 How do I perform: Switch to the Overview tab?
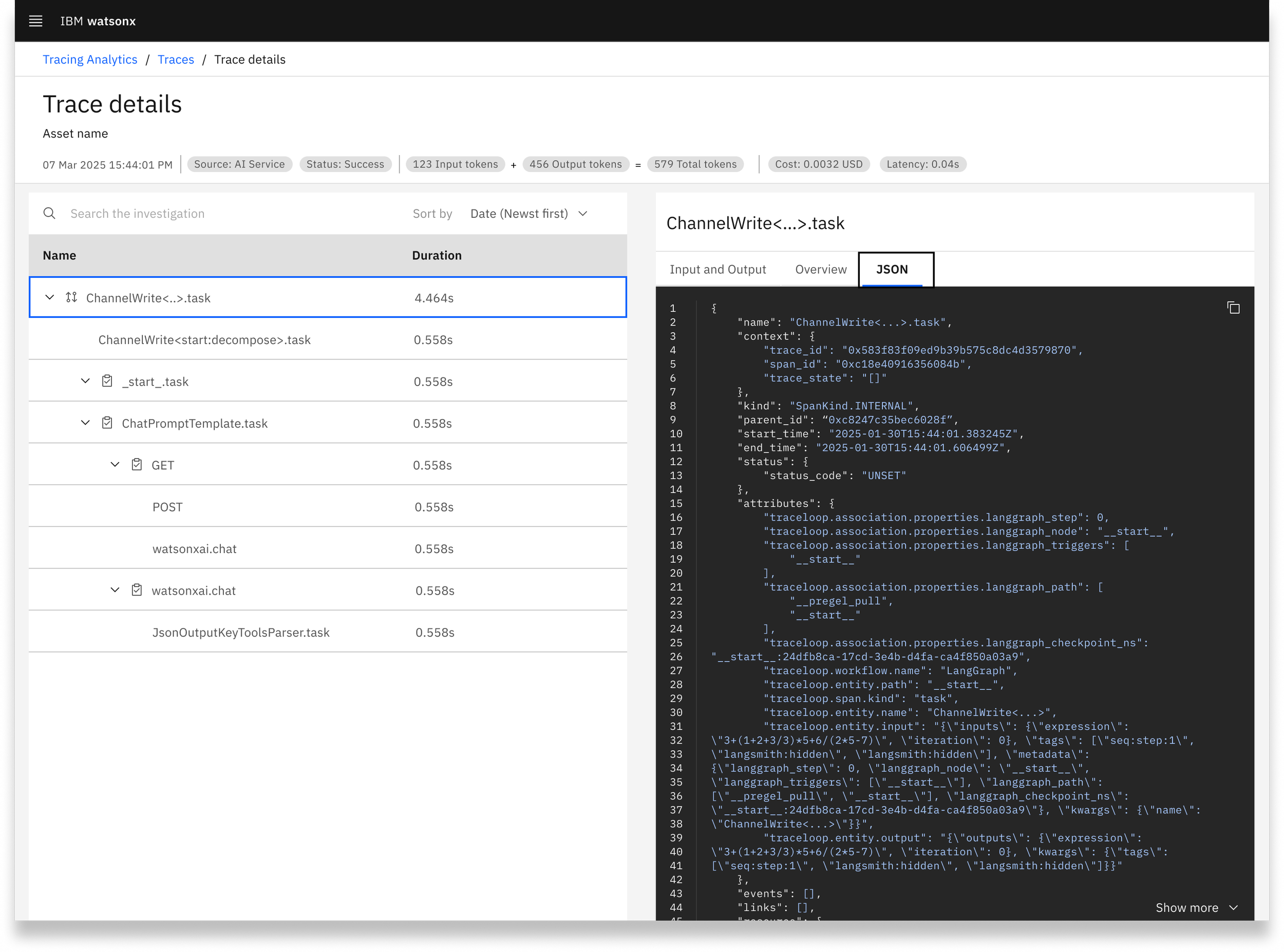tap(821, 270)
